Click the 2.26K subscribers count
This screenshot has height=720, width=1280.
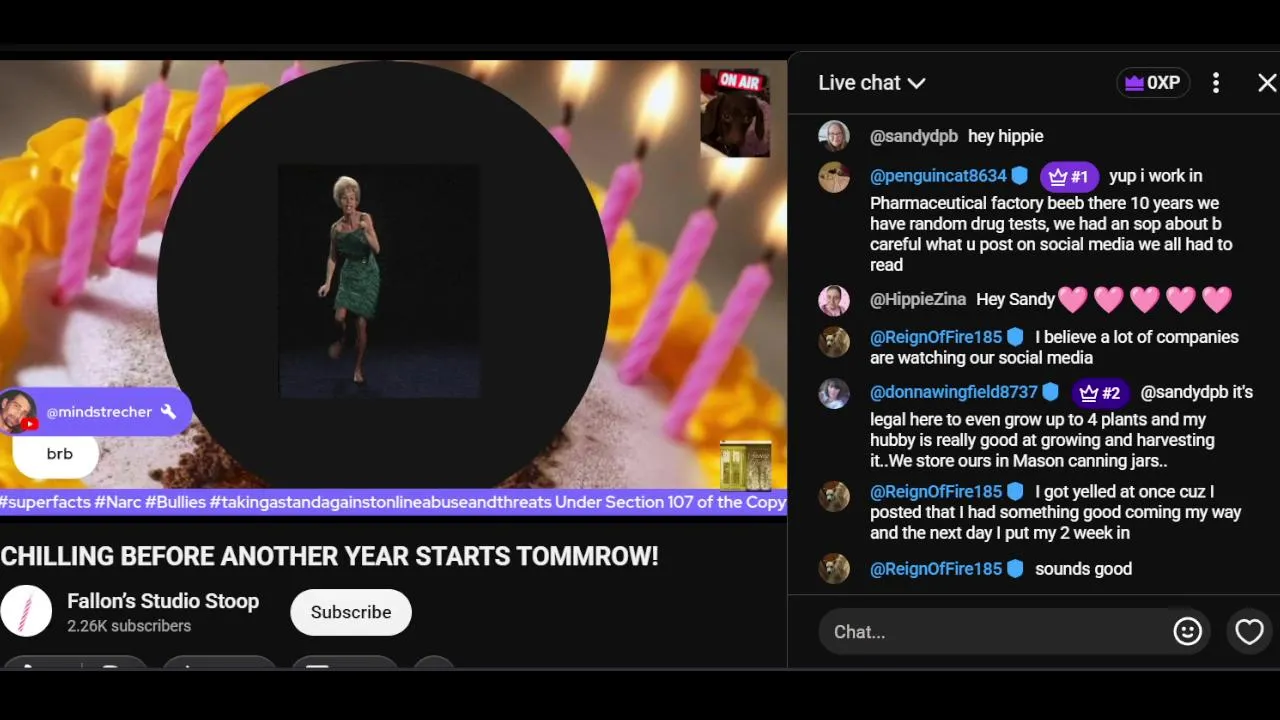[x=129, y=626]
